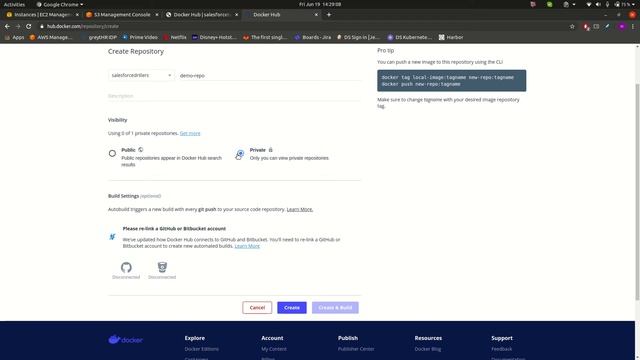Open Publisher Center footer link

[x=356, y=349]
